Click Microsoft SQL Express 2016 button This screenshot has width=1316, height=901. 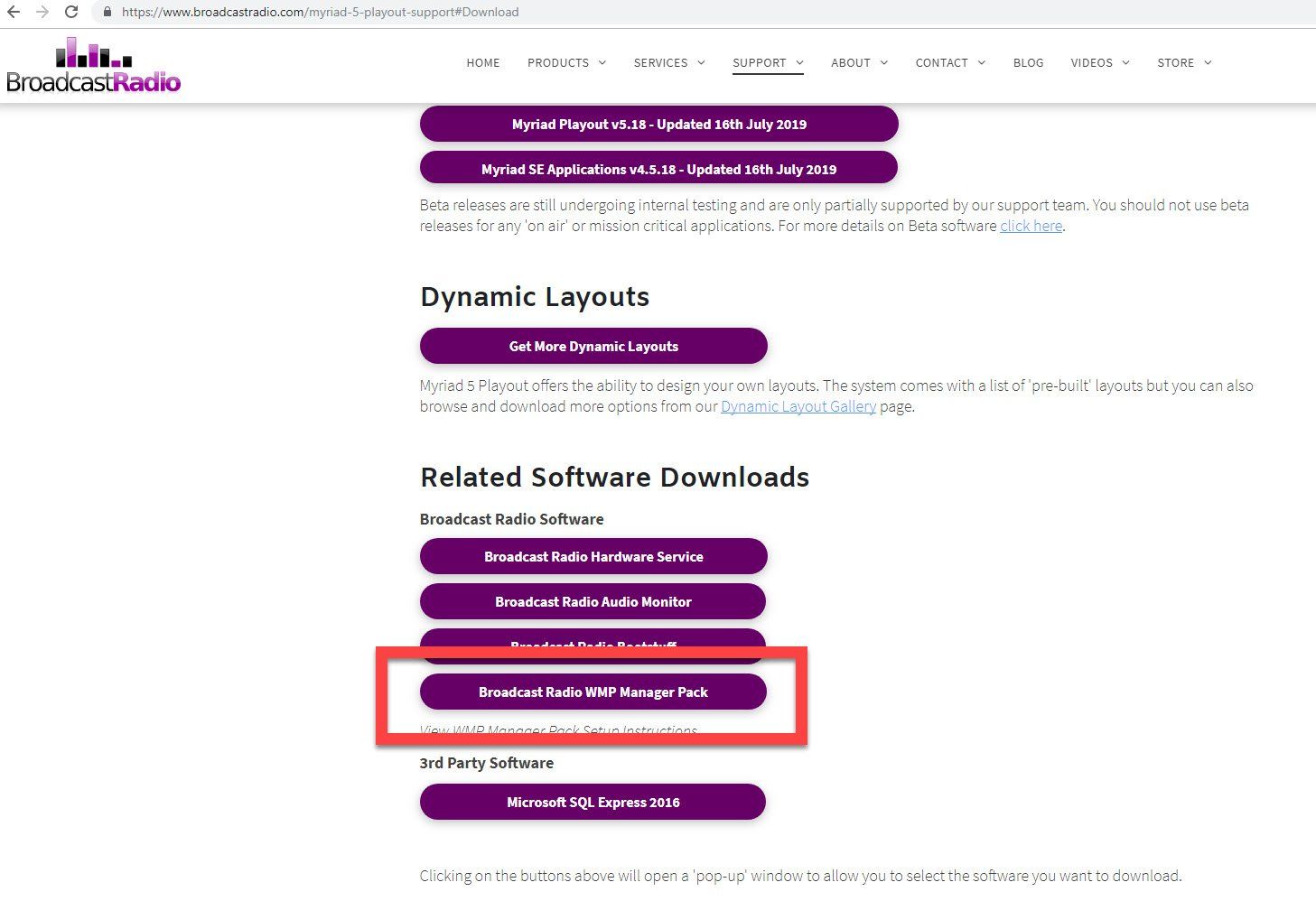(593, 802)
